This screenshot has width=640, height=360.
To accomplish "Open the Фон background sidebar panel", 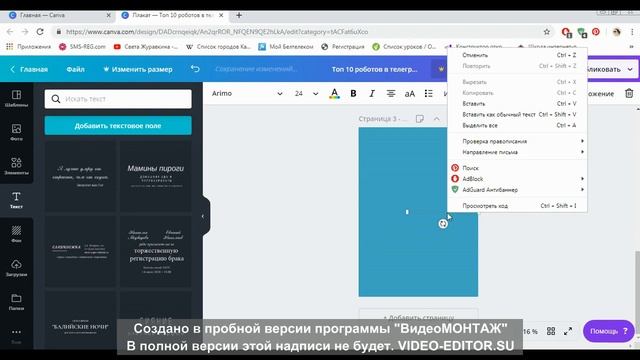I will pyautogui.click(x=16, y=234).
